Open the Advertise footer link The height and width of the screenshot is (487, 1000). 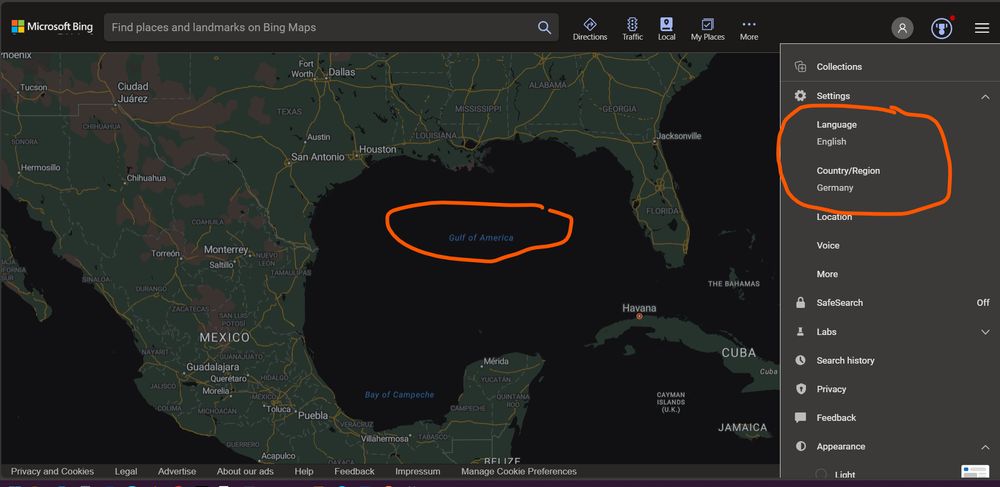coord(177,472)
